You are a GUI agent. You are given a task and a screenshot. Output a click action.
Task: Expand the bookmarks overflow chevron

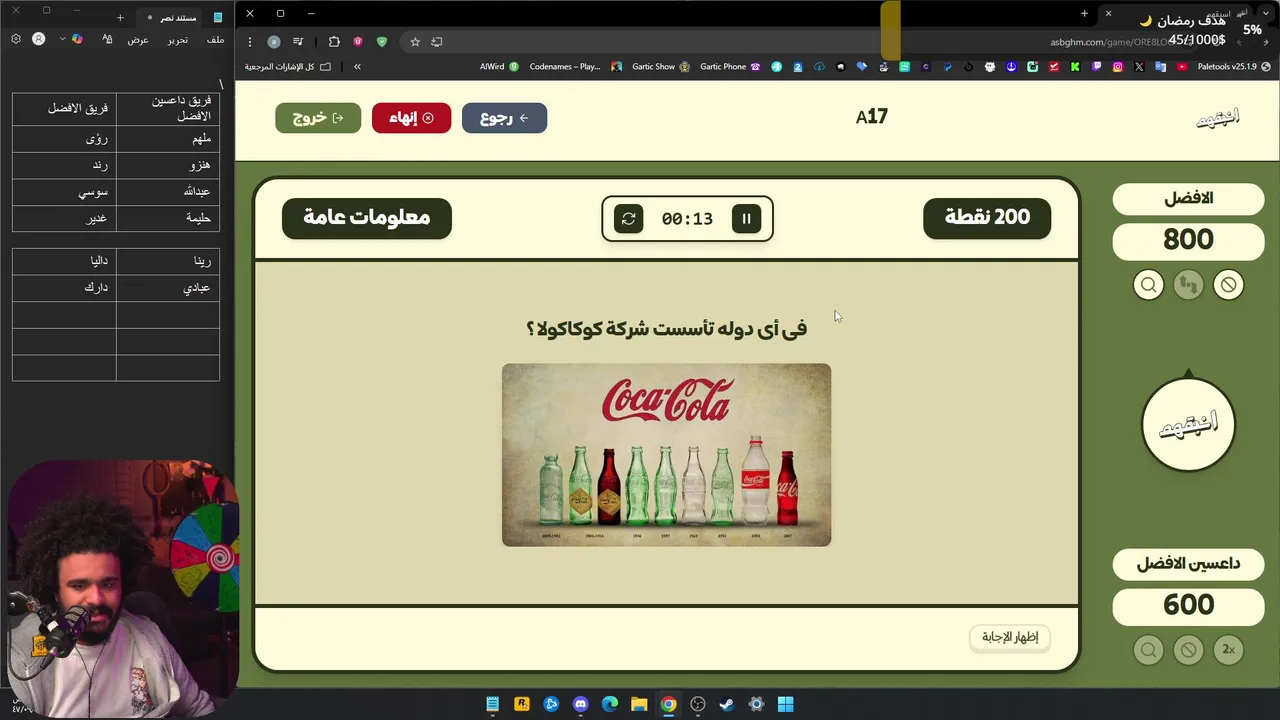357,67
